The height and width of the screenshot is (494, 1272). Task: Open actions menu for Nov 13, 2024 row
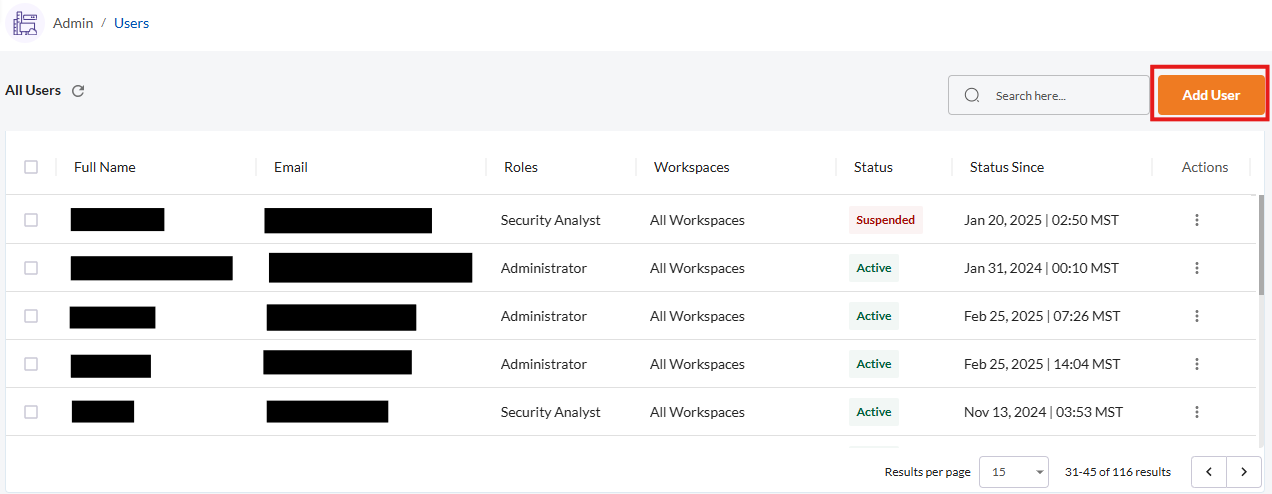tap(1197, 412)
